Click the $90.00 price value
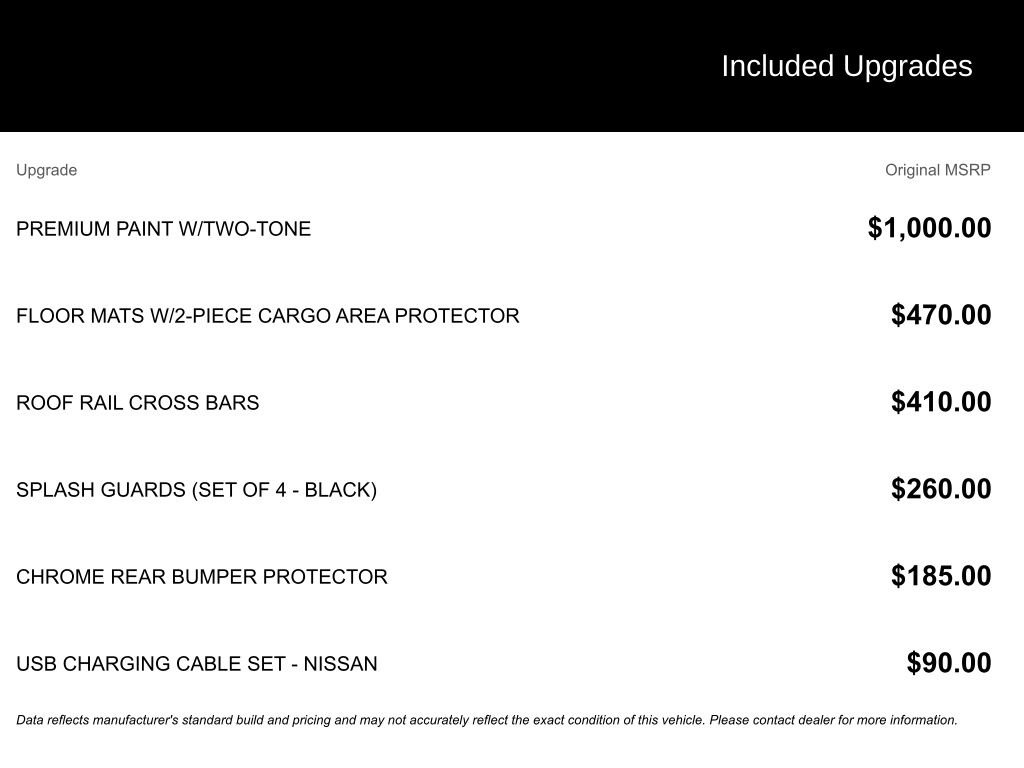 pyautogui.click(x=949, y=662)
